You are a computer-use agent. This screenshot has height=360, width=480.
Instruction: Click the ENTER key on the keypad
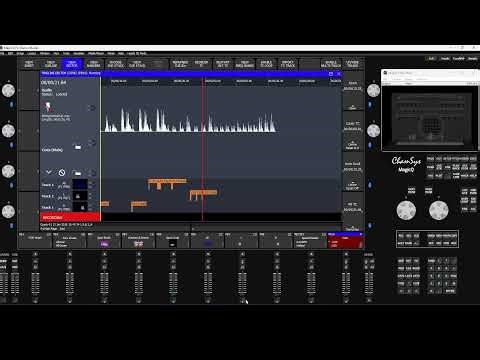[x=450, y=291]
